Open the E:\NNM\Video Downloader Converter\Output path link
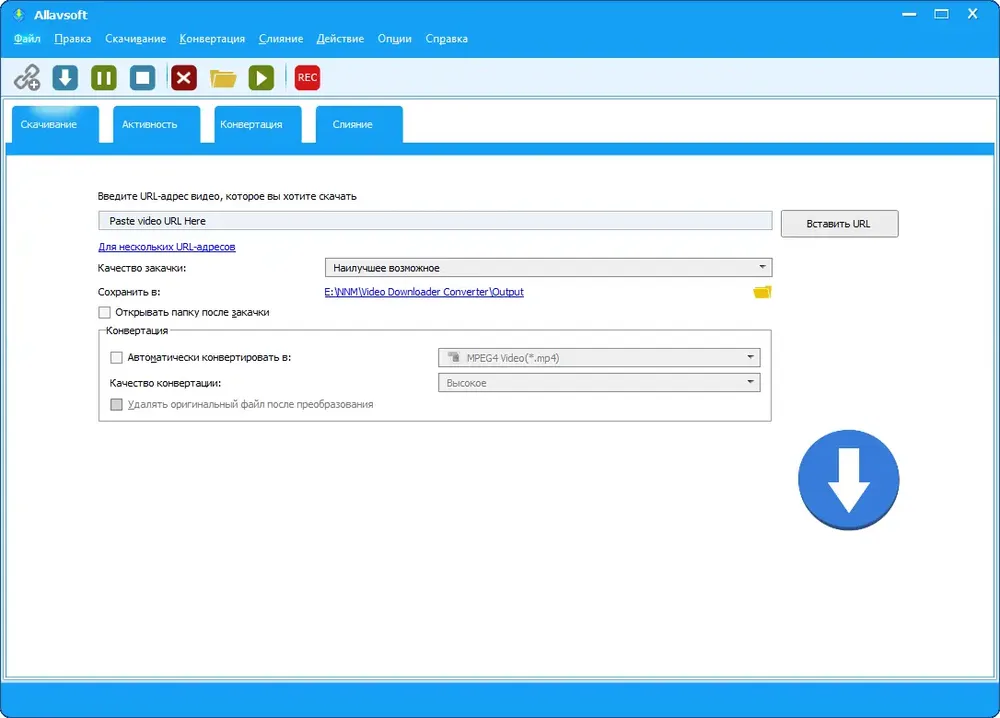Screen dimensions: 1000x718 pyautogui.click(x=424, y=292)
